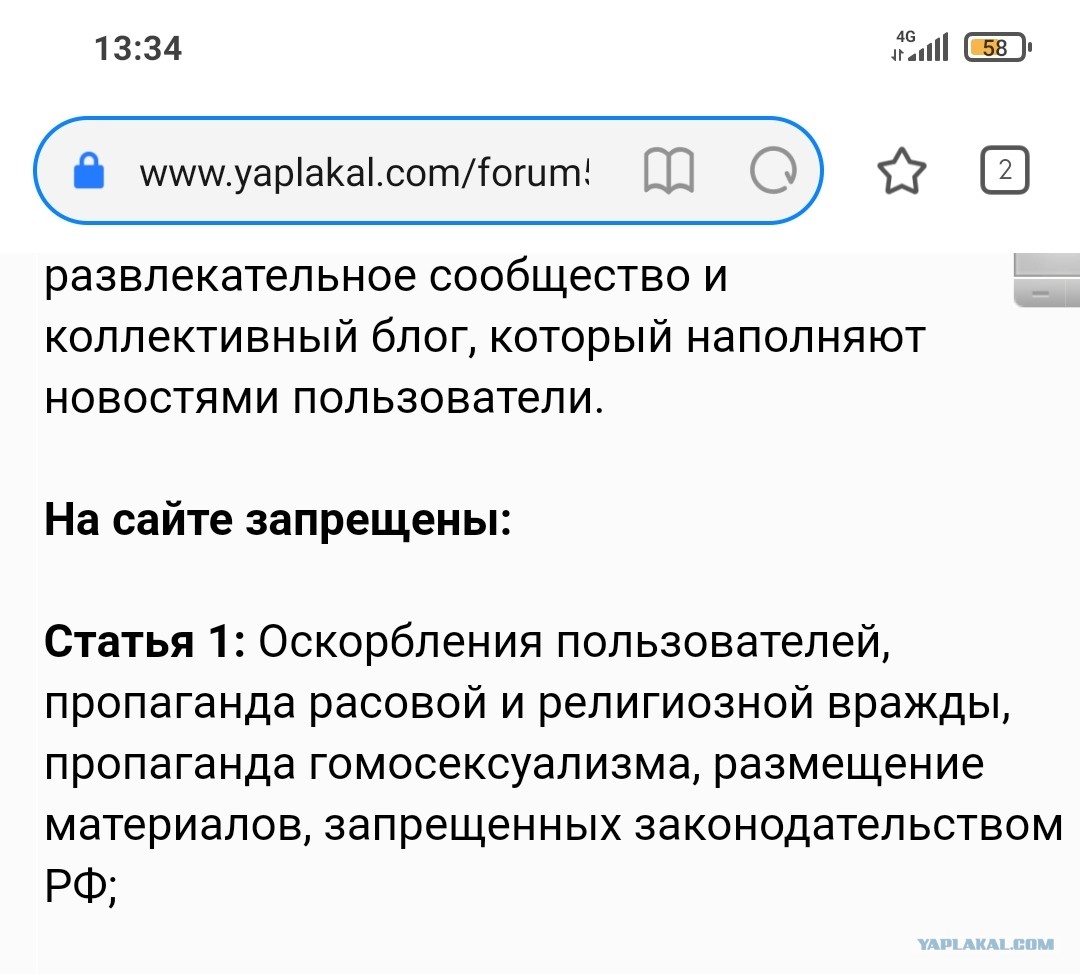This screenshot has width=1080, height=974.
Task: Click the word 'развлекательное' in text
Action: click(x=231, y=277)
